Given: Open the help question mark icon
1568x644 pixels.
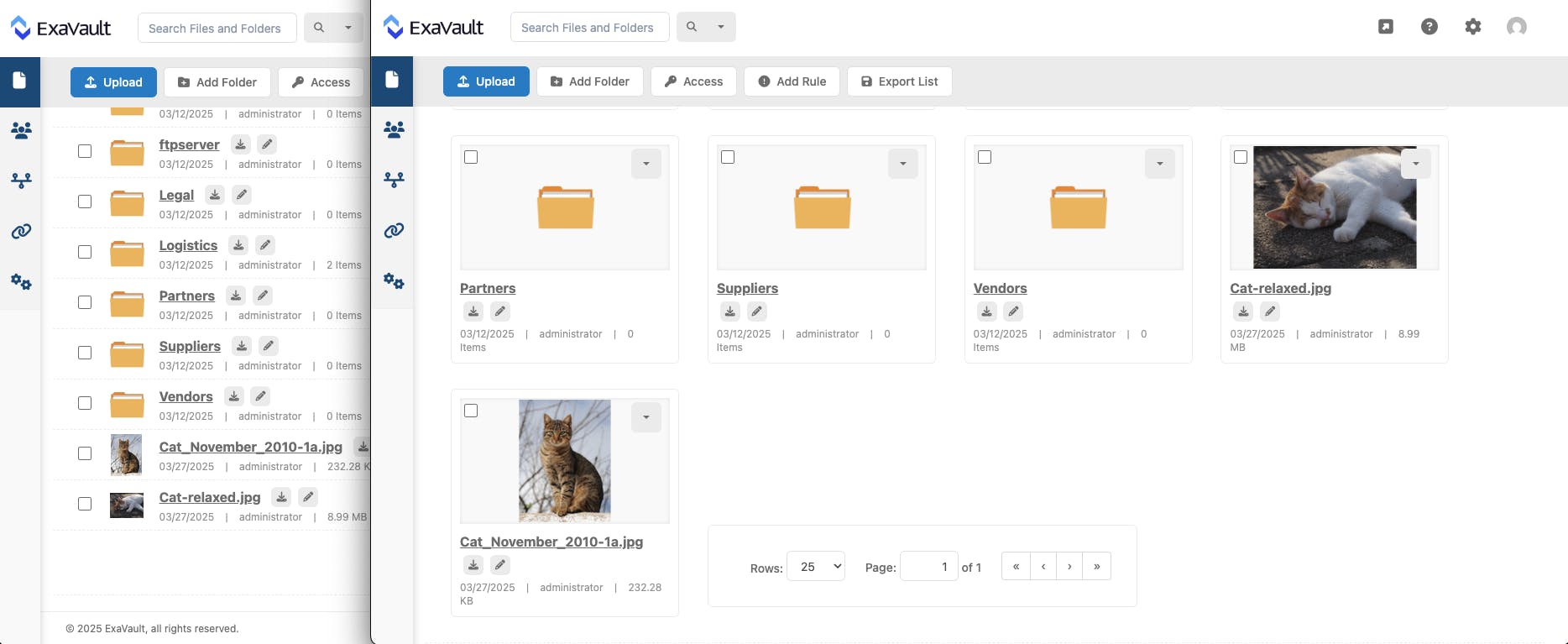Looking at the screenshot, I should pyautogui.click(x=1429, y=27).
